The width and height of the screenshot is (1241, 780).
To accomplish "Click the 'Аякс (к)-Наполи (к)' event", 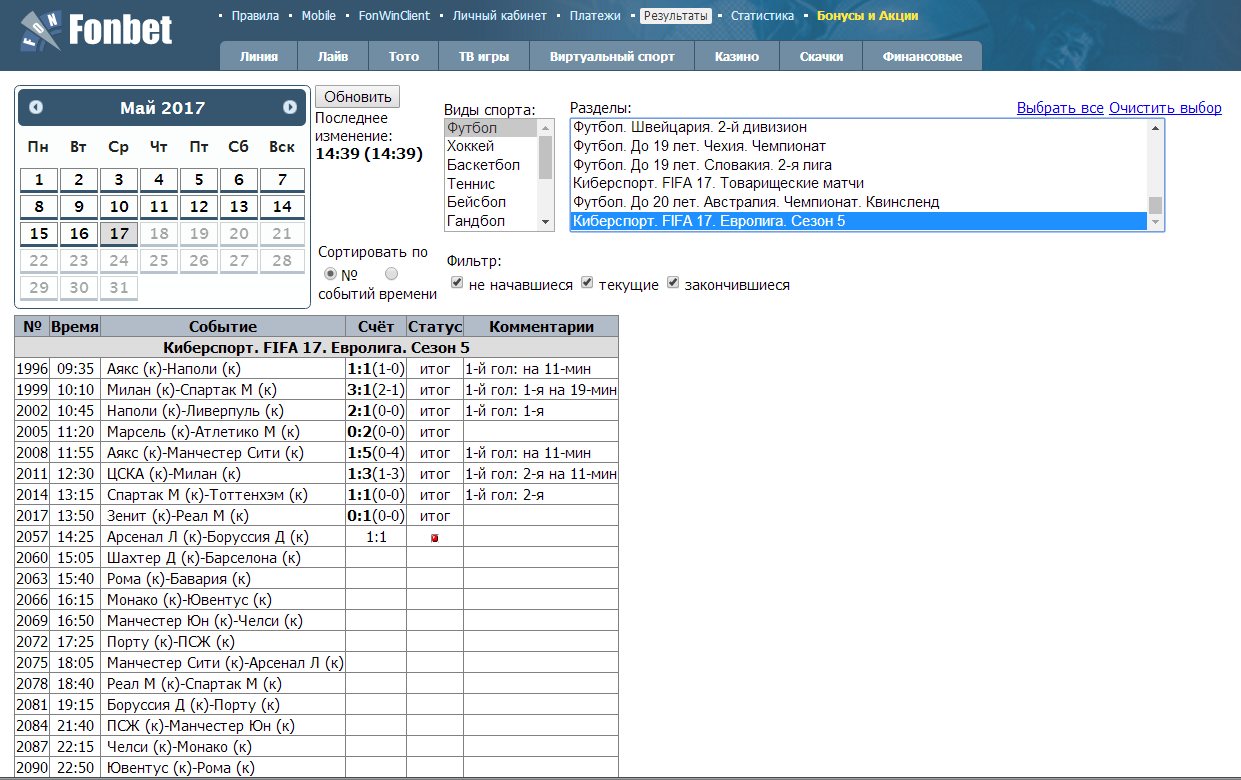I will [174, 369].
